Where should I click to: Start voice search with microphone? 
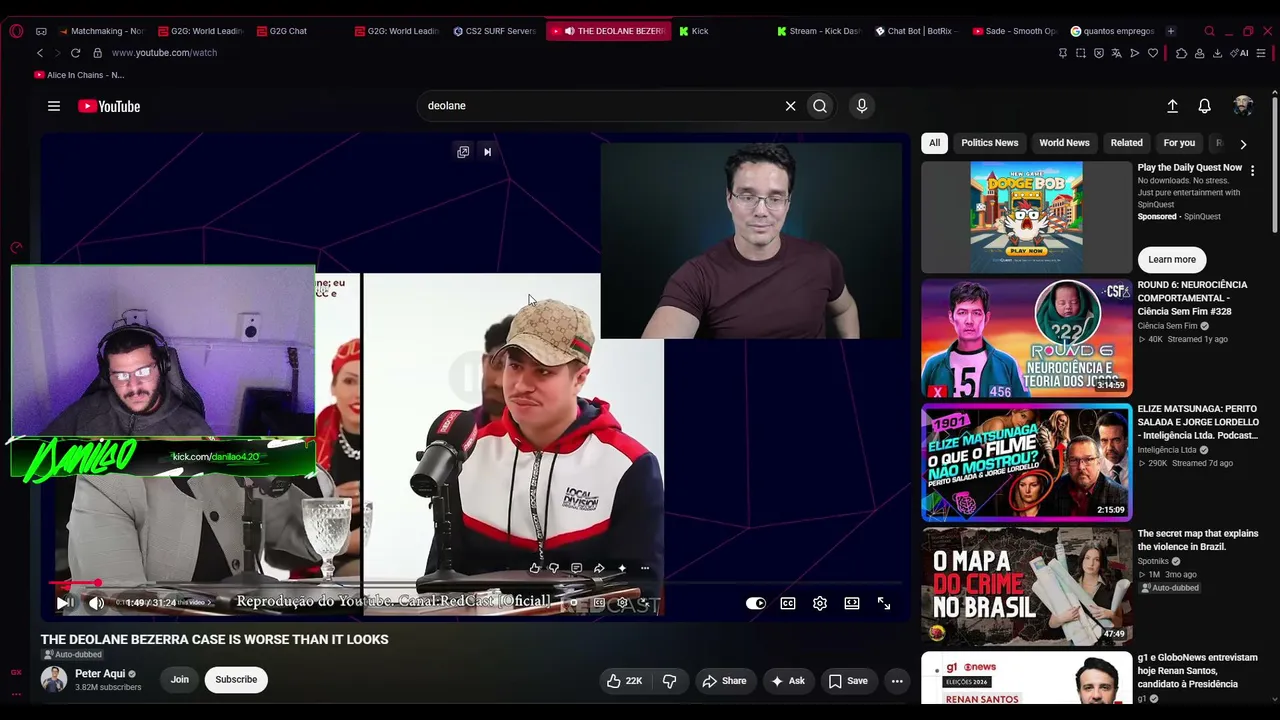pos(861,106)
